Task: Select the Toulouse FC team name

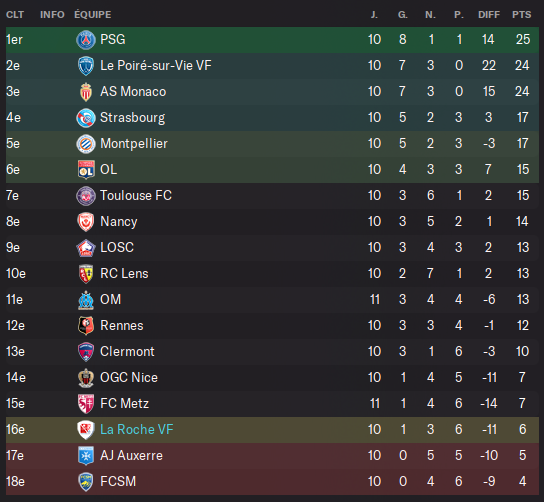Action: pos(136,195)
